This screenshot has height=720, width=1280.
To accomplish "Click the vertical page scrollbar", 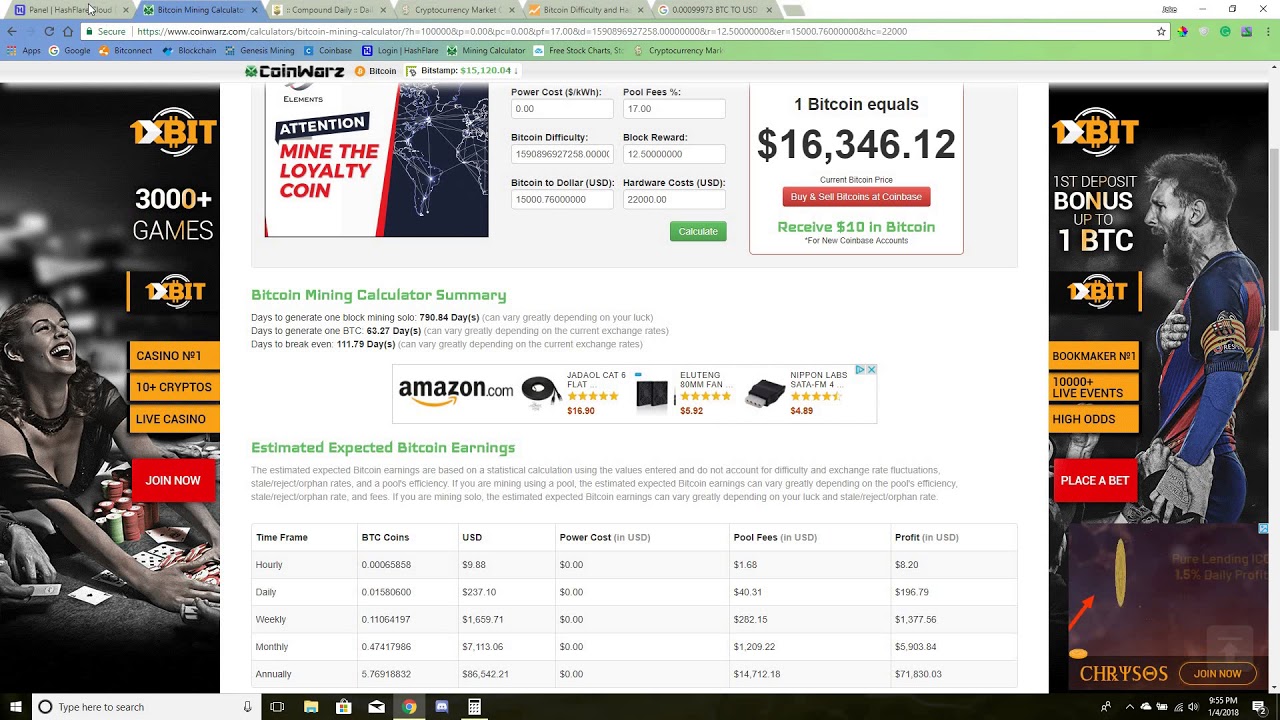I will [1274, 240].
